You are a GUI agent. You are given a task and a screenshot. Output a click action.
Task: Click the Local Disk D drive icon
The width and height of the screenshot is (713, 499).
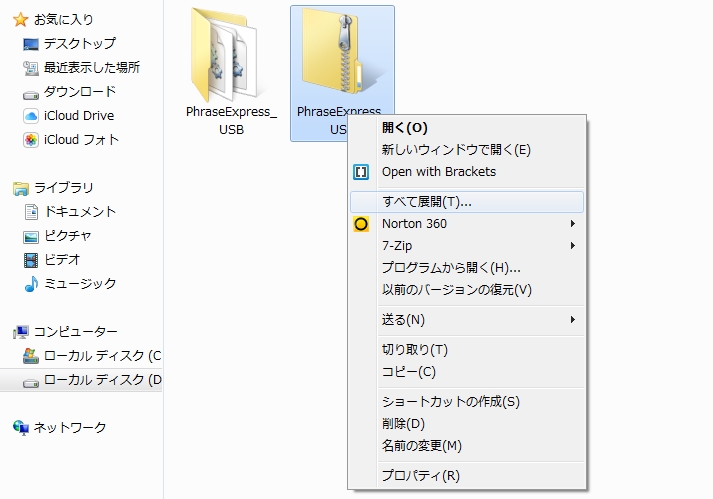coord(31,383)
